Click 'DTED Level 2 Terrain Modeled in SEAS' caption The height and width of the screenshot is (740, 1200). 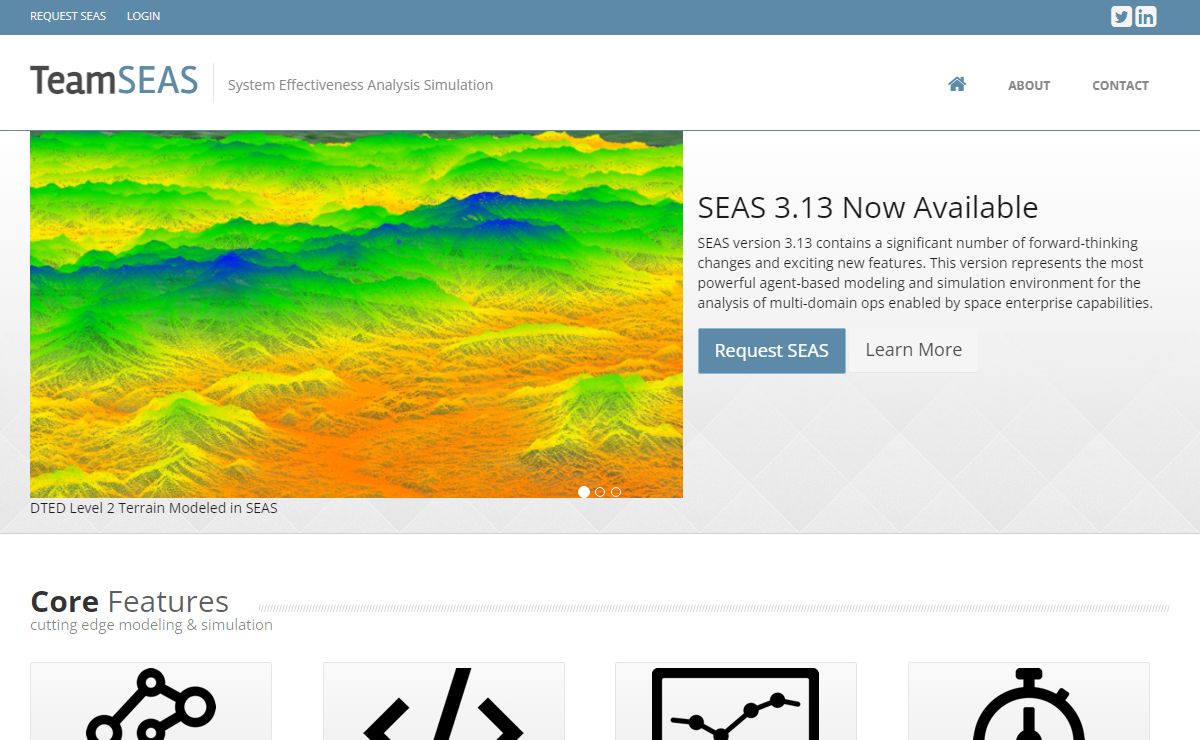pyautogui.click(x=154, y=508)
